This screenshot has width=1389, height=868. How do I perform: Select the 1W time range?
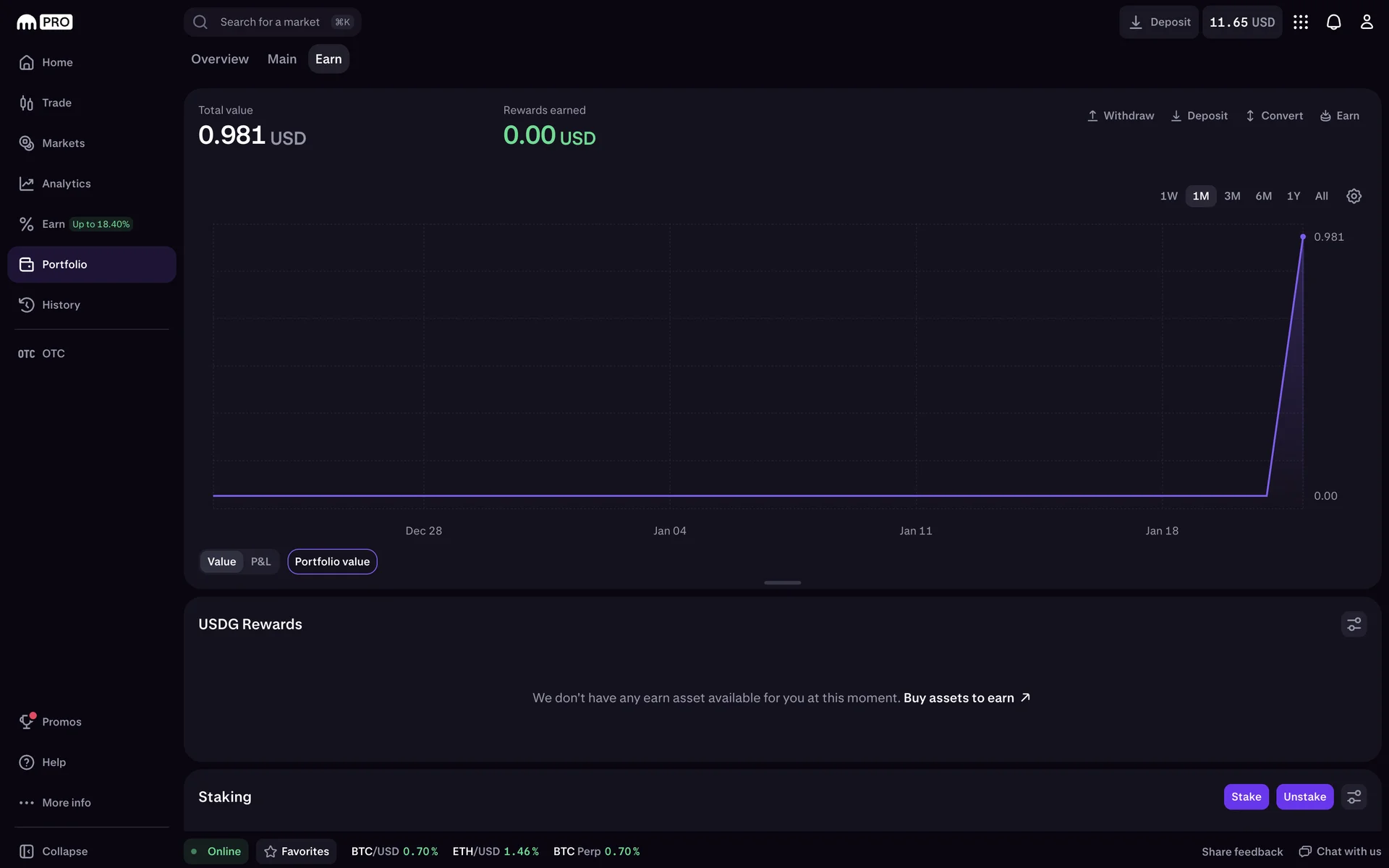click(x=1168, y=196)
